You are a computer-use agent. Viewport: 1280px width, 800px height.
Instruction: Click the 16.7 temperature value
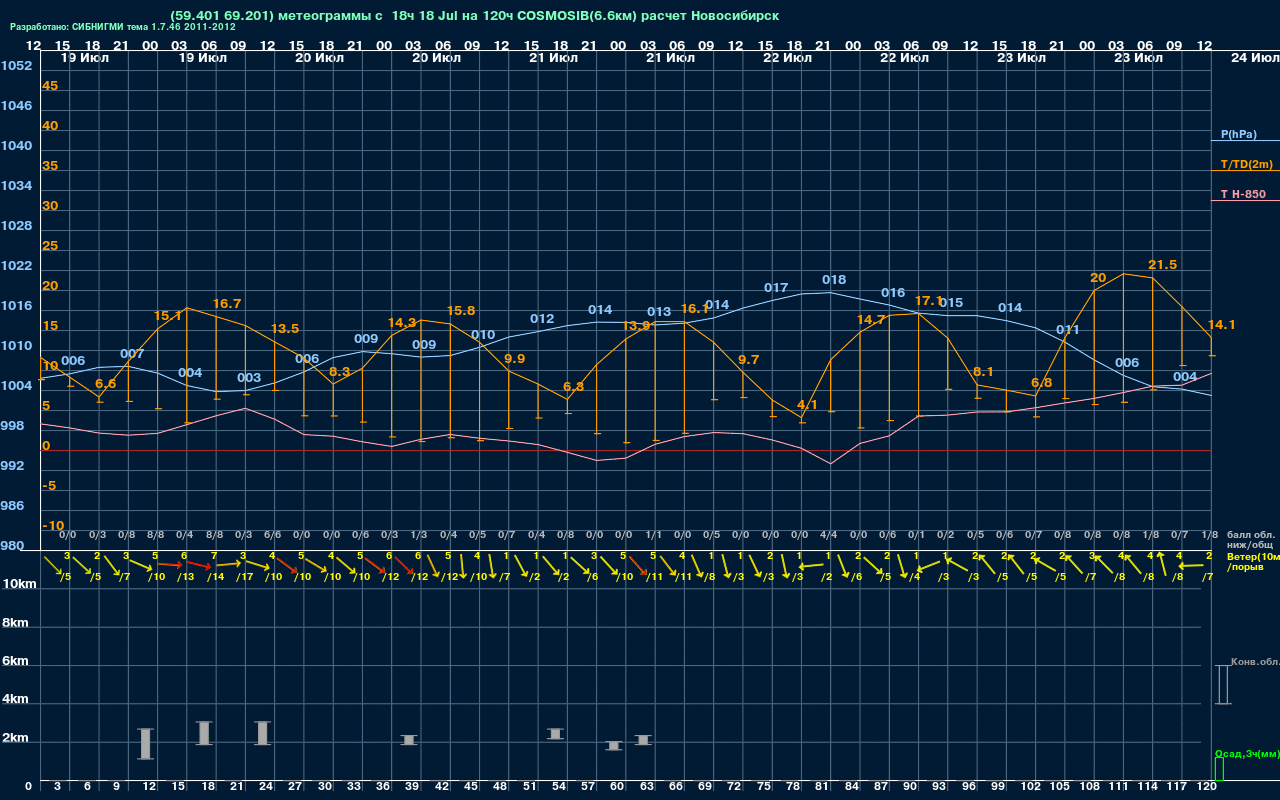click(x=227, y=303)
